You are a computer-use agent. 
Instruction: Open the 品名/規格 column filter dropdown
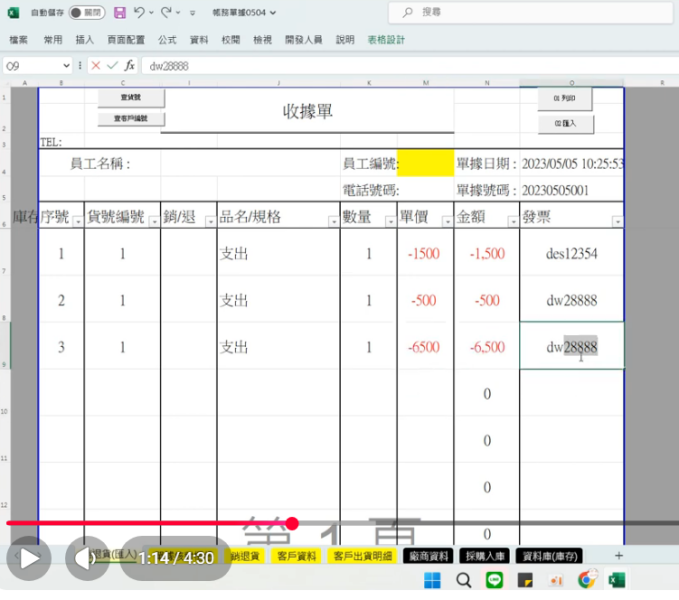tap(333, 222)
